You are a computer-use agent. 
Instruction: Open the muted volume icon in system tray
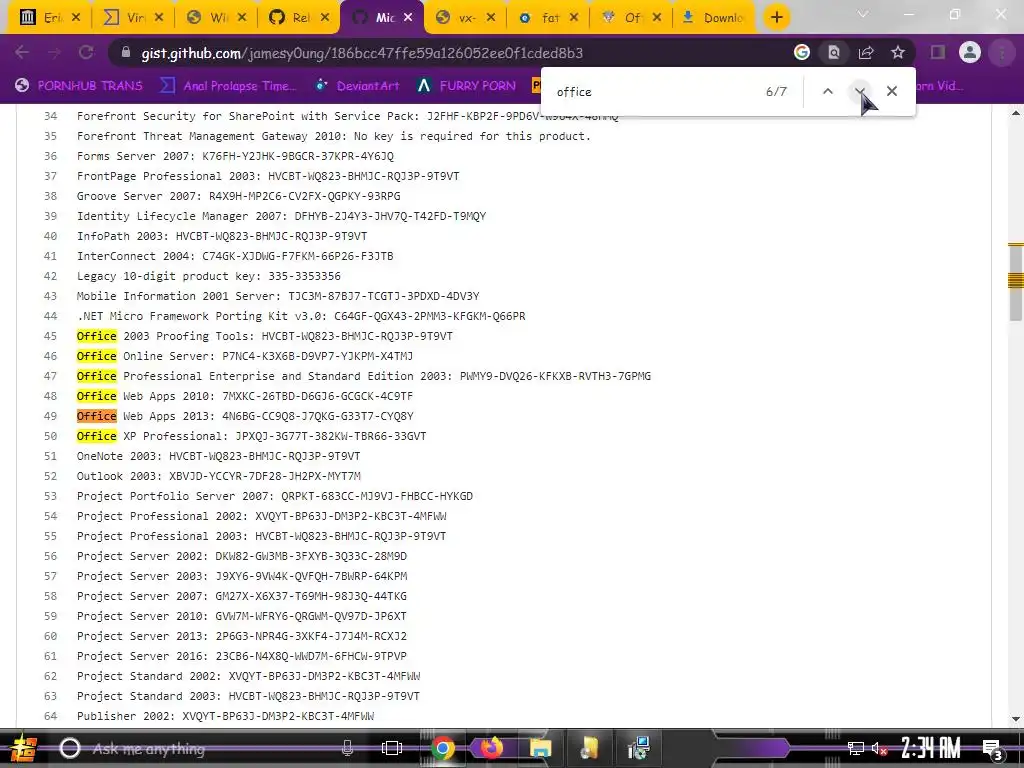[880, 748]
